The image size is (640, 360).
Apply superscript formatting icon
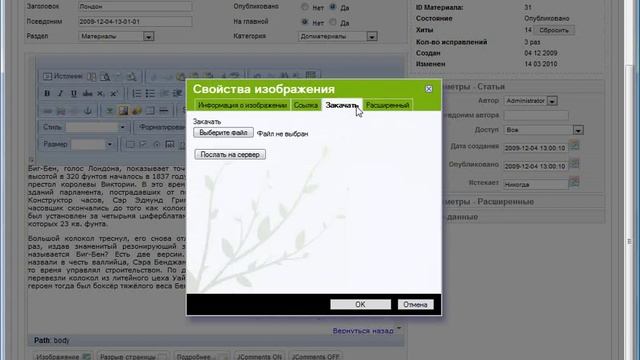click(x=114, y=93)
